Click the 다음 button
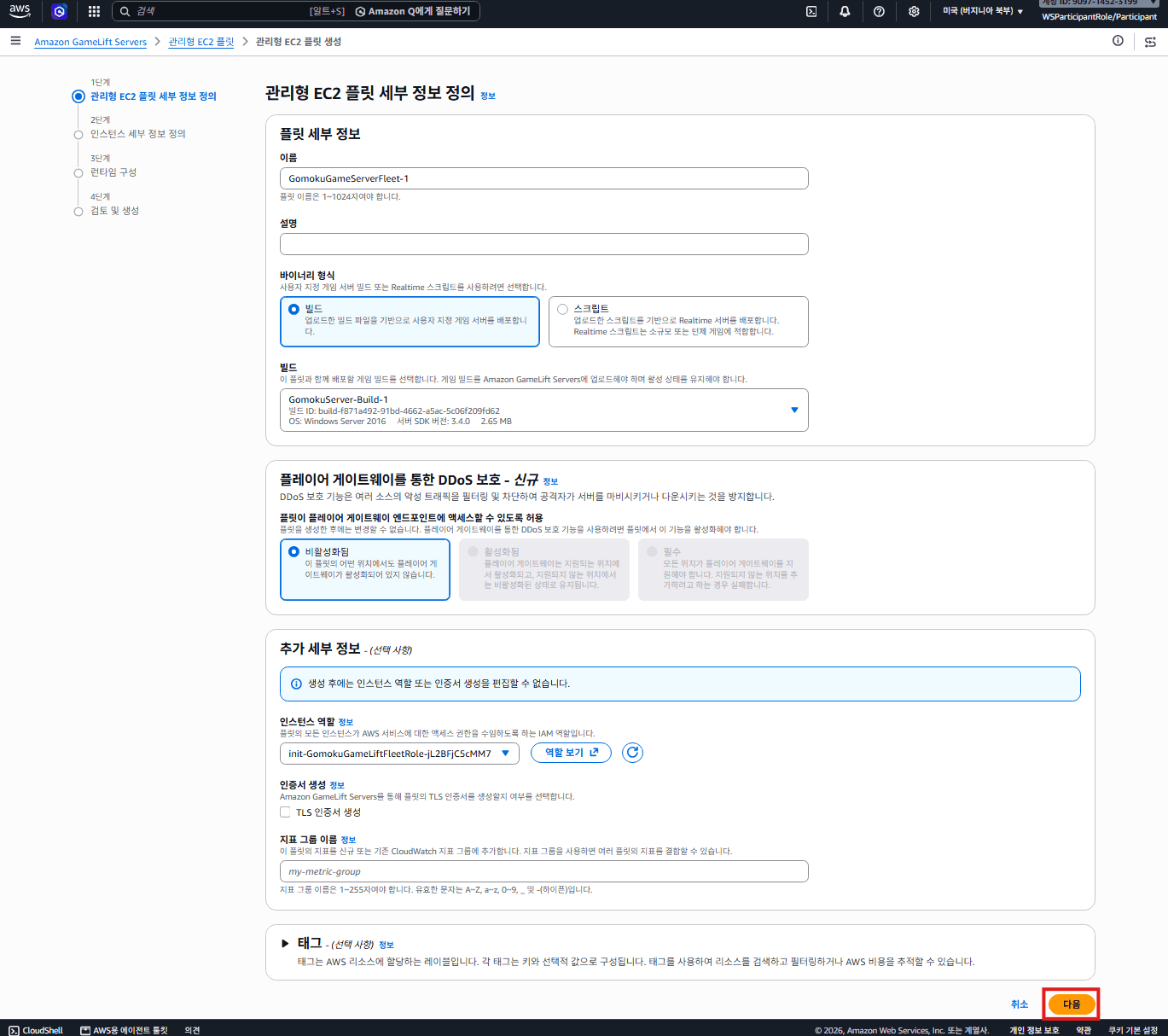The height and width of the screenshot is (1036, 1168). tap(1072, 1004)
